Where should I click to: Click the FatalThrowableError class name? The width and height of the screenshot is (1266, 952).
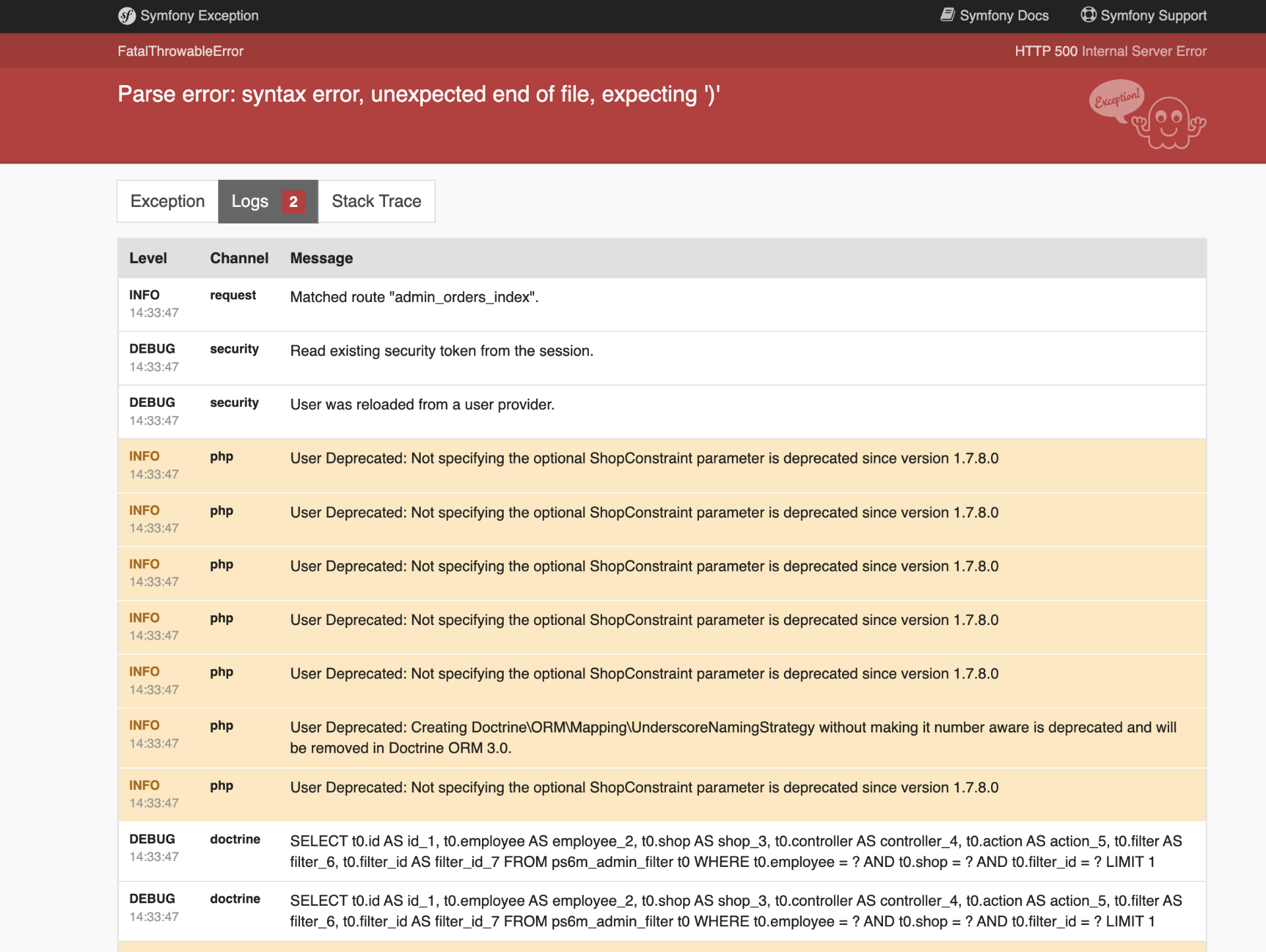[181, 51]
